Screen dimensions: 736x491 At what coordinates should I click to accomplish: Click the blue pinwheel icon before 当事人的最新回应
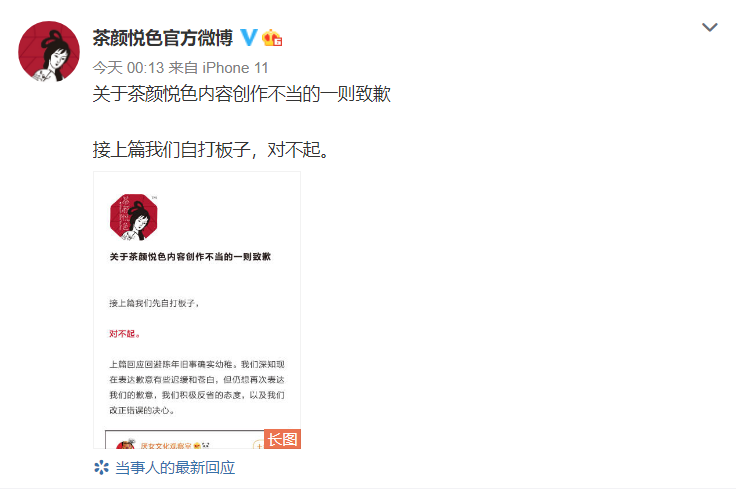point(101,468)
